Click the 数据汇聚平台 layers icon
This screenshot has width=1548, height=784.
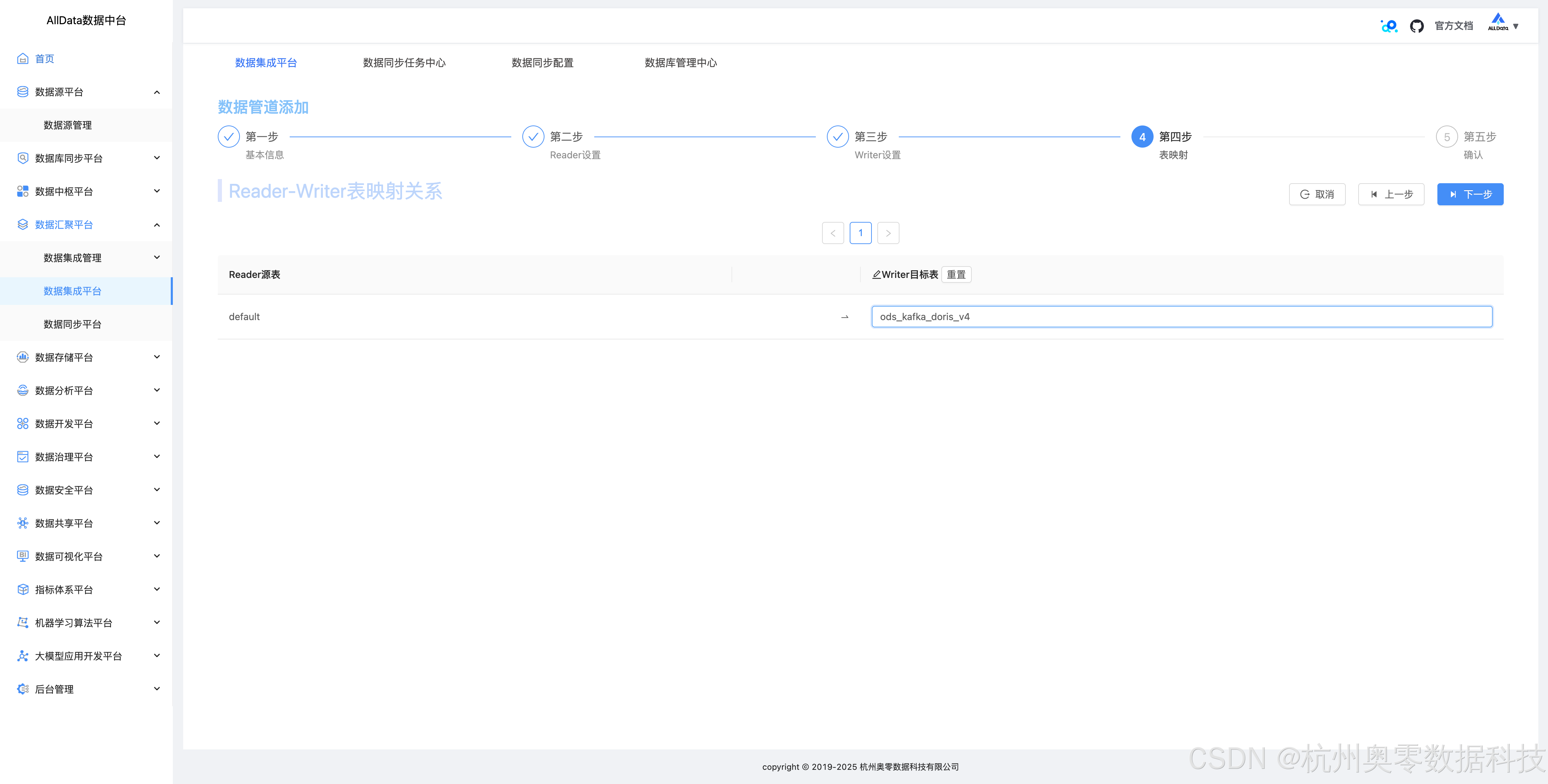[x=23, y=224]
